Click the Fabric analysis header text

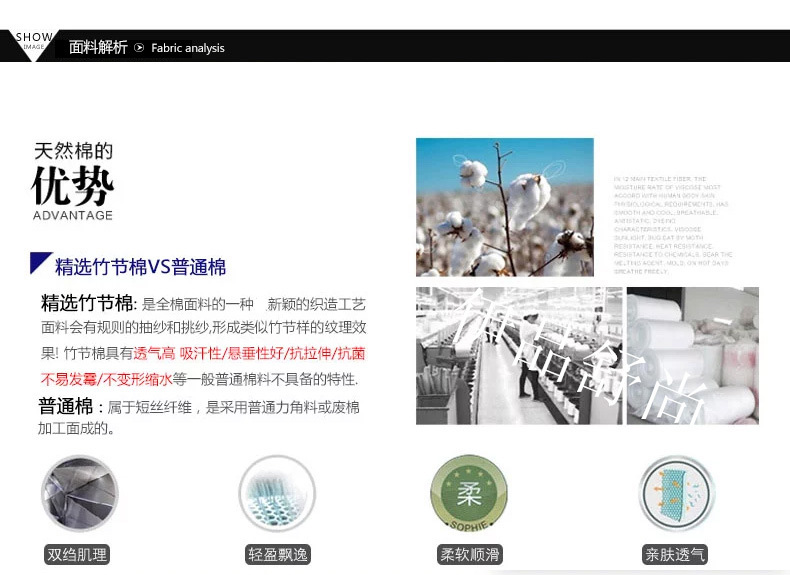(x=188, y=48)
